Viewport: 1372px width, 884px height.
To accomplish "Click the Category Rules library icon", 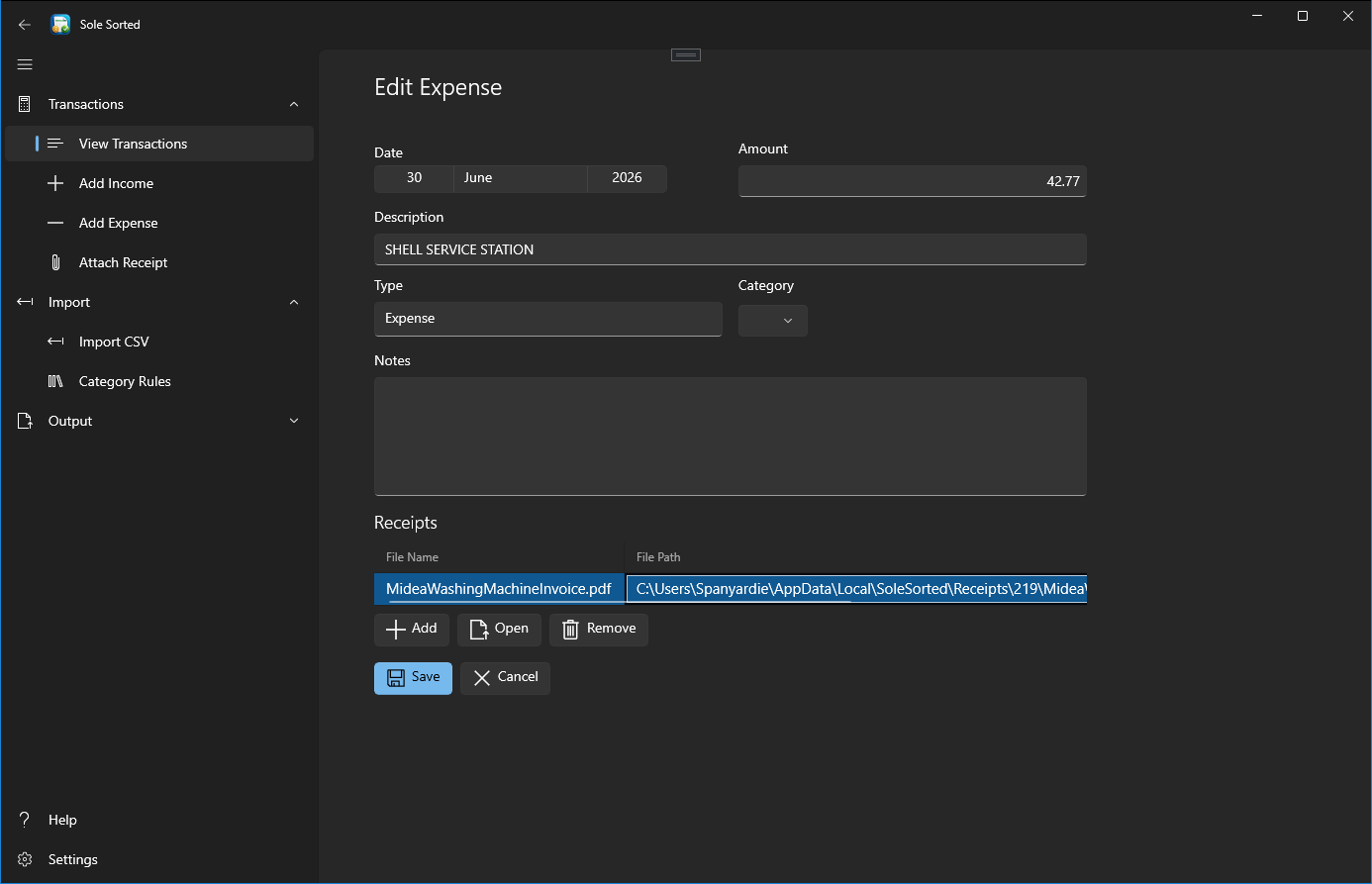I will (55, 381).
